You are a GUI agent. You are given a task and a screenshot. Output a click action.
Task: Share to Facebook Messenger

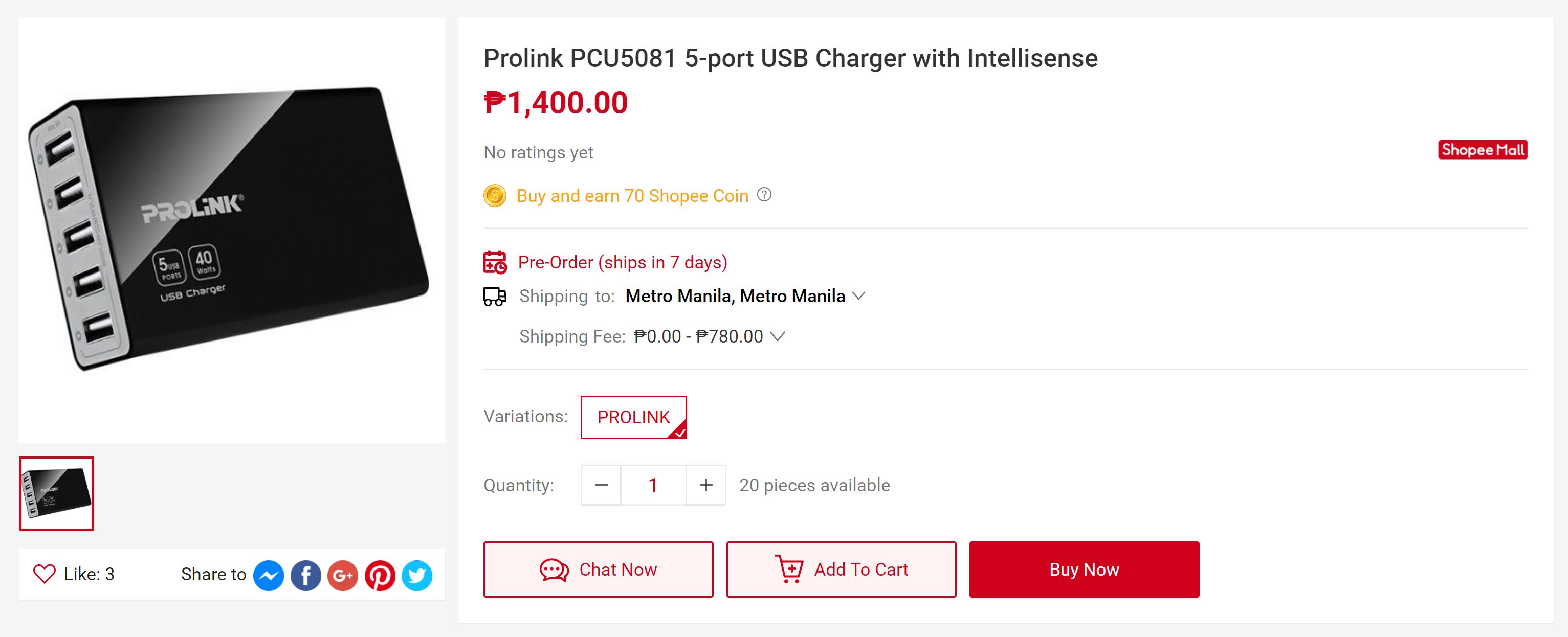(269, 575)
